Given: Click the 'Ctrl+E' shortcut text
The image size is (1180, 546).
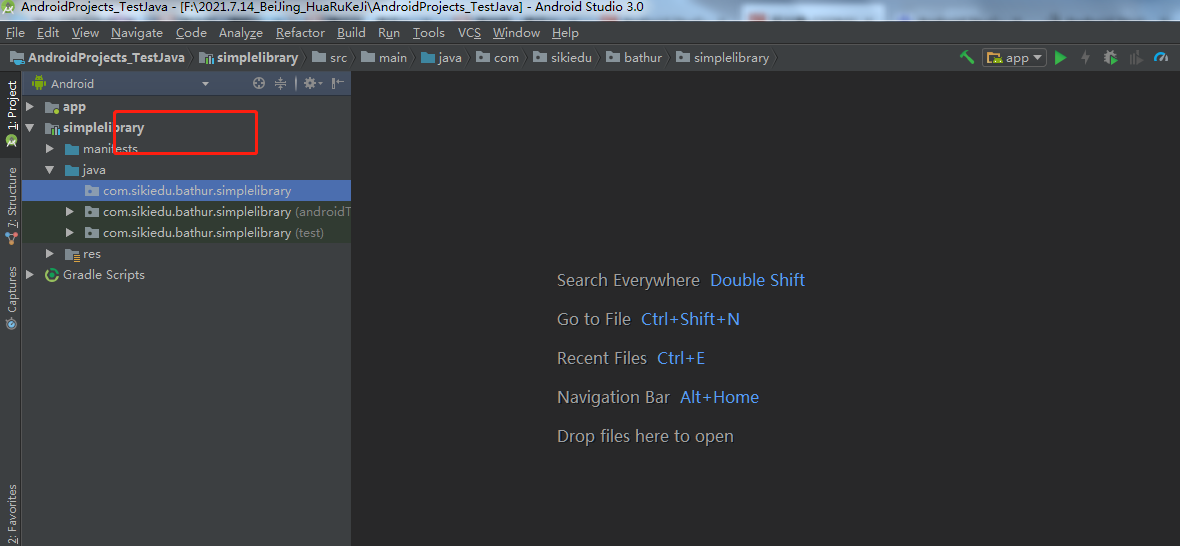Looking at the screenshot, I should point(681,359).
